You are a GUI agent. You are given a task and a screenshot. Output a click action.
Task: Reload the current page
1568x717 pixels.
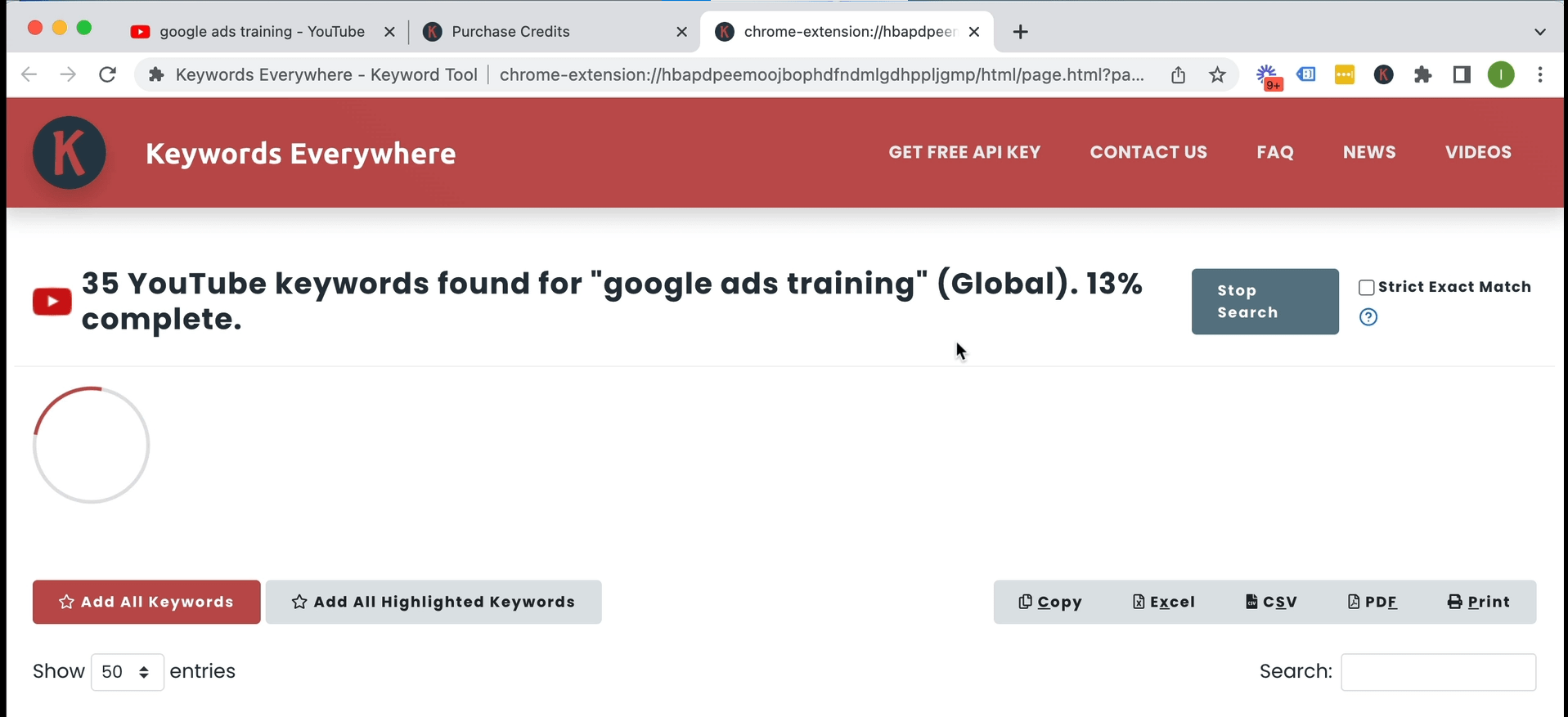click(107, 75)
